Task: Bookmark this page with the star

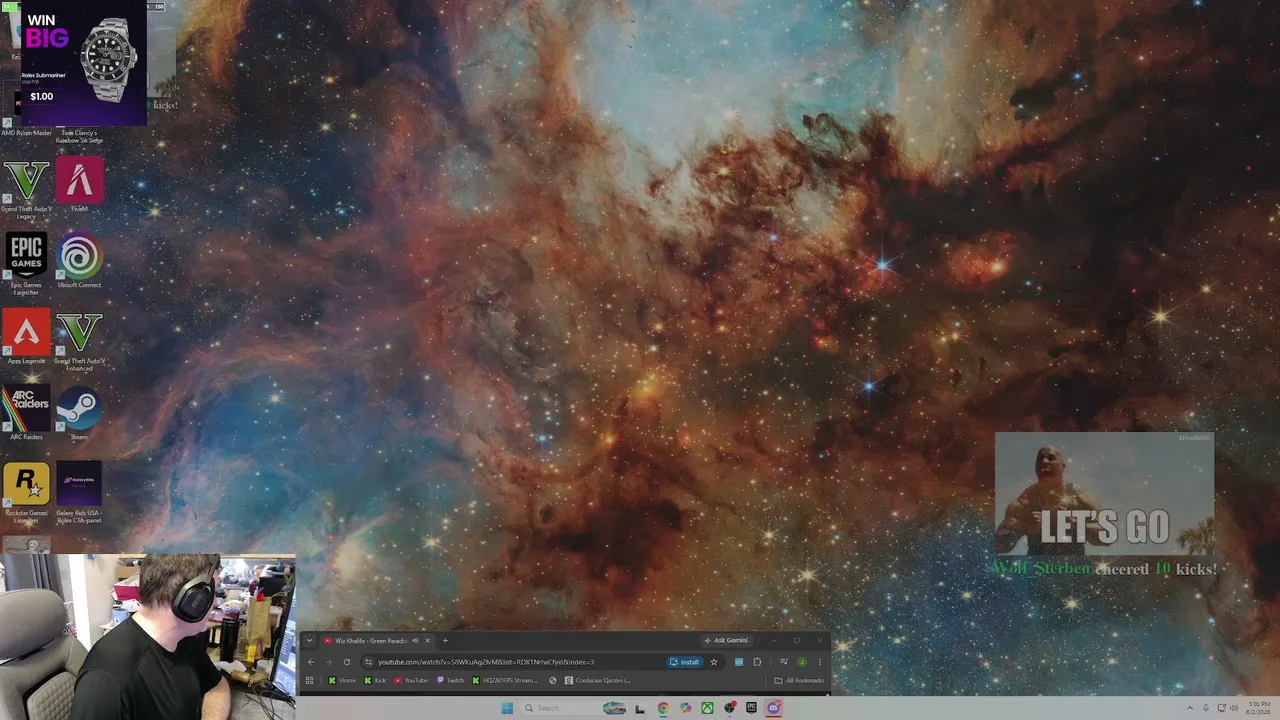Action: pos(713,662)
